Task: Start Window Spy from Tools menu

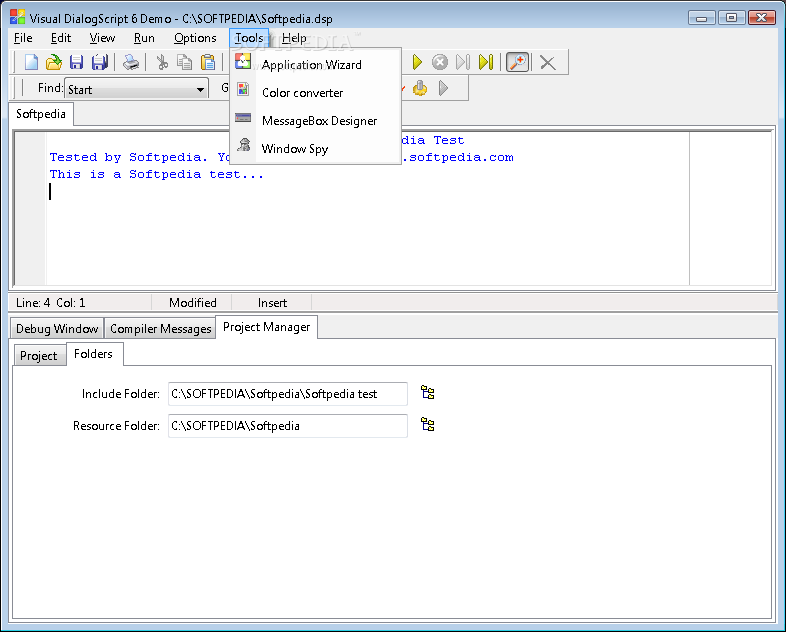Action: (x=316, y=149)
